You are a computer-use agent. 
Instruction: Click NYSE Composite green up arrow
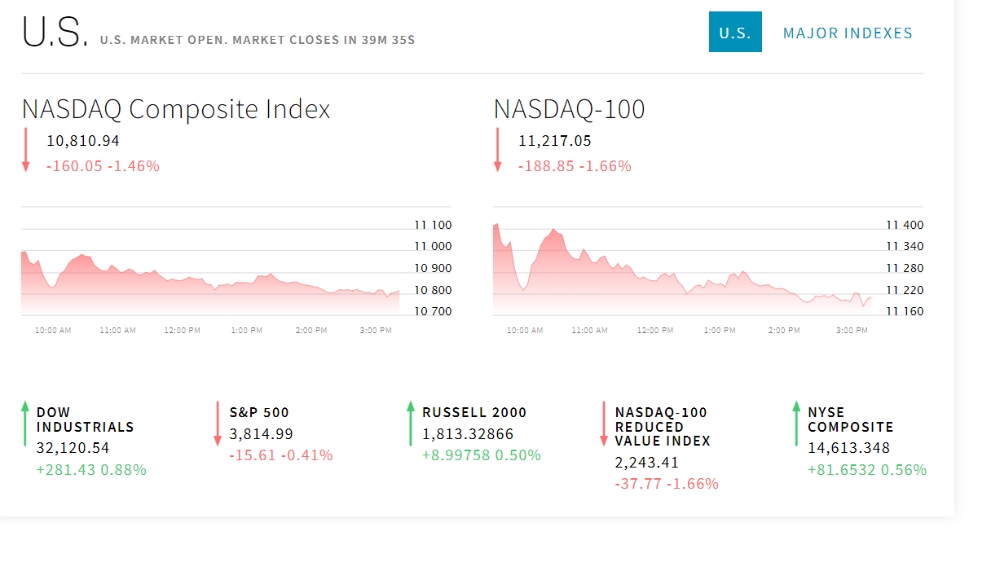point(797,423)
